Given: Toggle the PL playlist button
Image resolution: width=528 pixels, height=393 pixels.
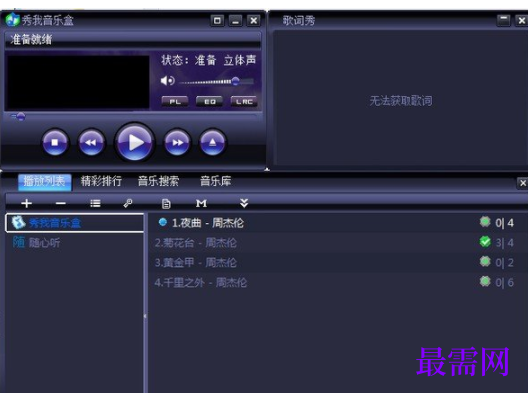Looking at the screenshot, I should 175,101.
